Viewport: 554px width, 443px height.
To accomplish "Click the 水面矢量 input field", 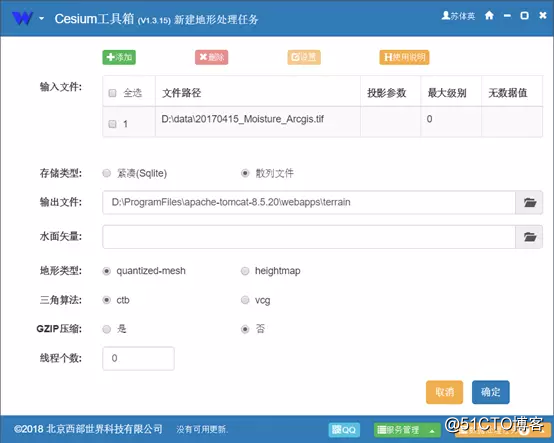I will [309, 237].
